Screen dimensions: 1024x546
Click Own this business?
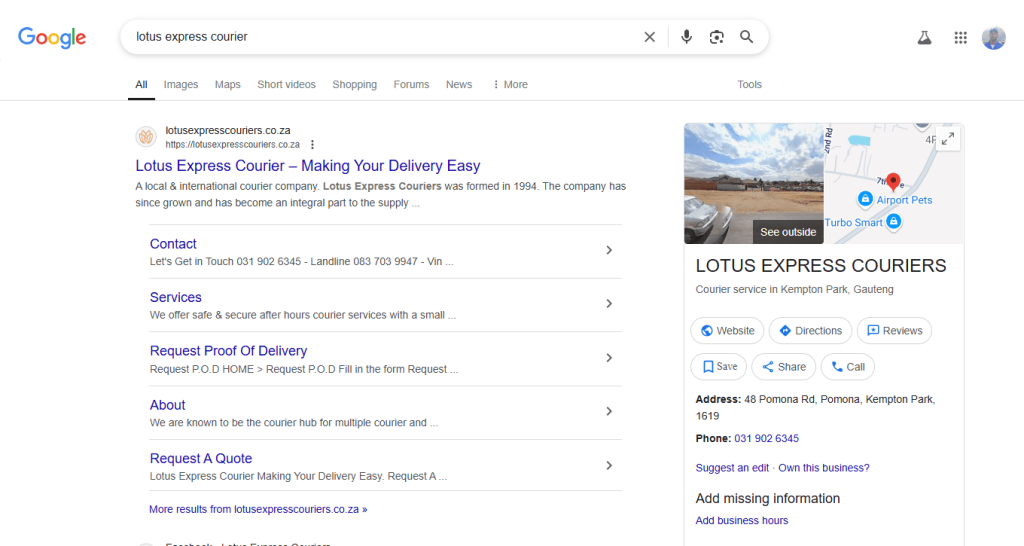[x=824, y=468]
